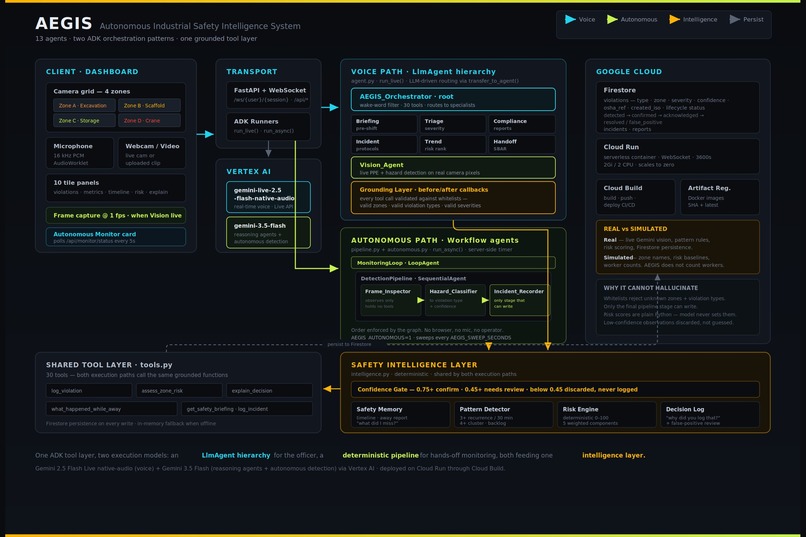The image size is (806, 537).
Task: Select the Hazard_Classifier stage box
Action: coord(455,300)
